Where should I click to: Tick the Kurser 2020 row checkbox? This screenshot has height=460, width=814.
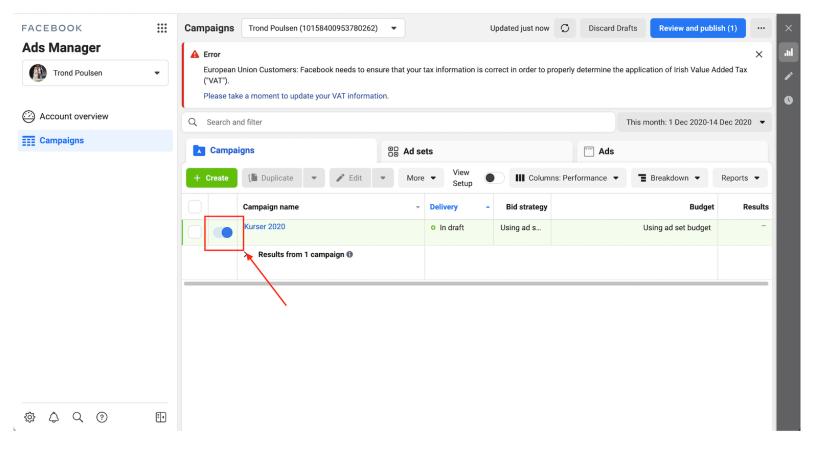pos(195,232)
